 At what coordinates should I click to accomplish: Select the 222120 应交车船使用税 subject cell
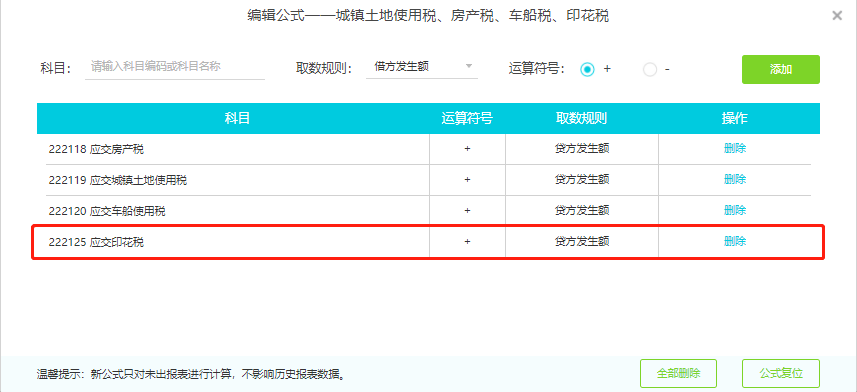pyautogui.click(x=233, y=211)
